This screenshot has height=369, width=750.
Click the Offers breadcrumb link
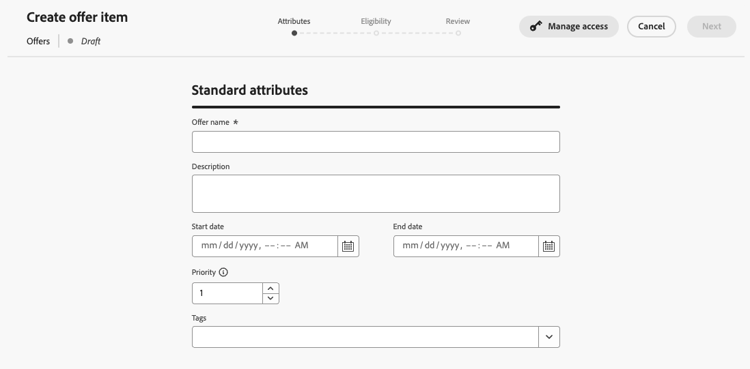point(38,41)
